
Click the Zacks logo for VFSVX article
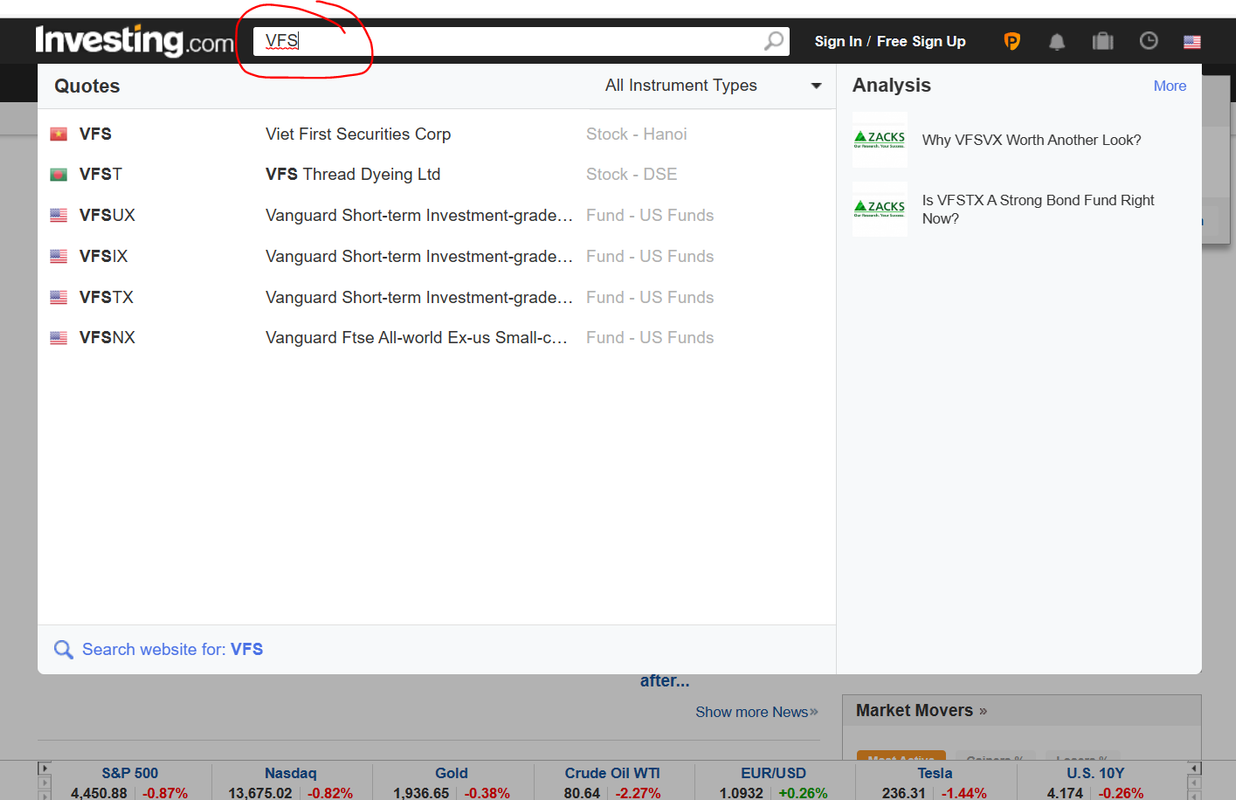880,140
